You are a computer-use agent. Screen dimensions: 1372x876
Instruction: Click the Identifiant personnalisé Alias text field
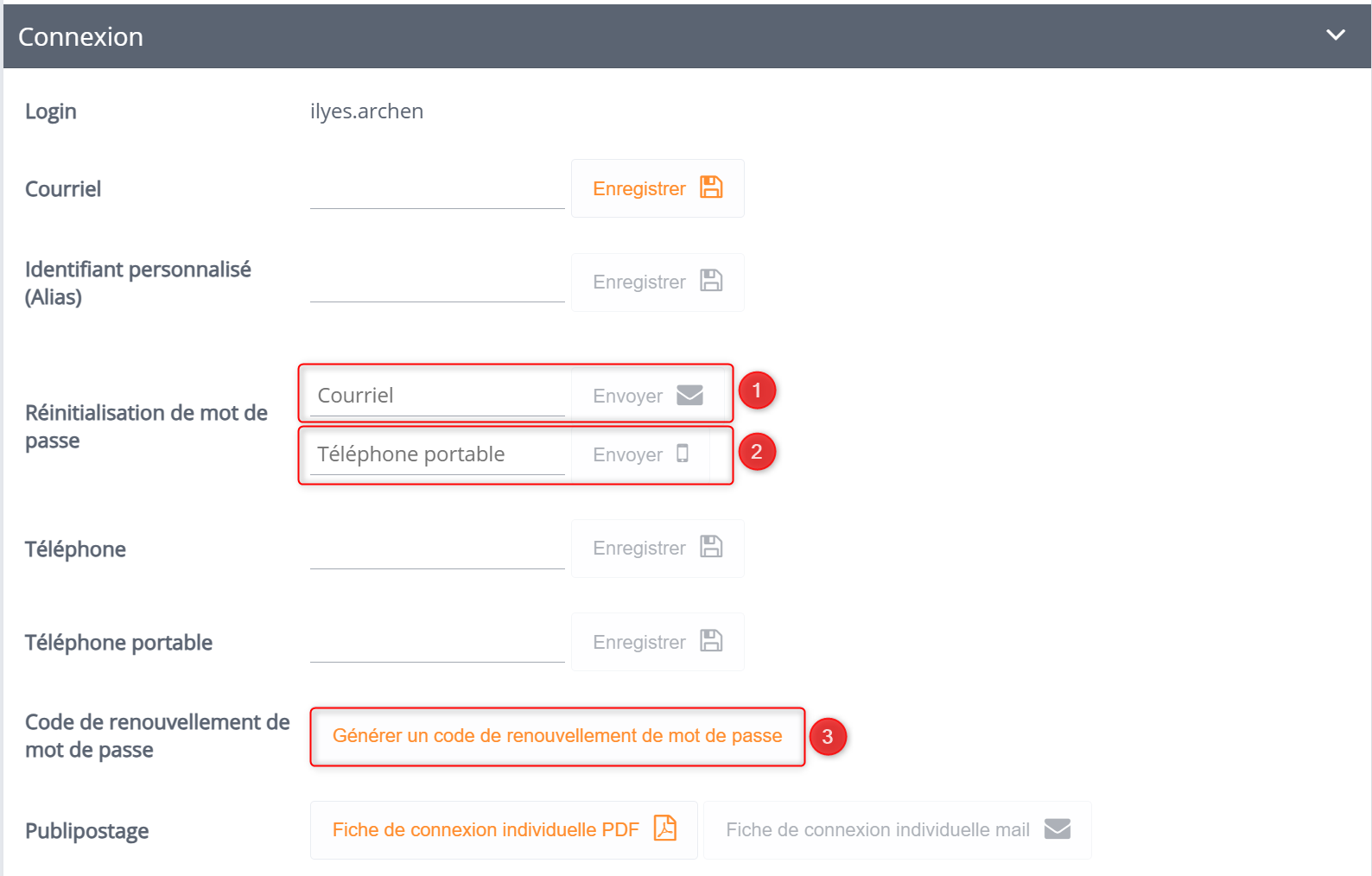[x=437, y=282]
